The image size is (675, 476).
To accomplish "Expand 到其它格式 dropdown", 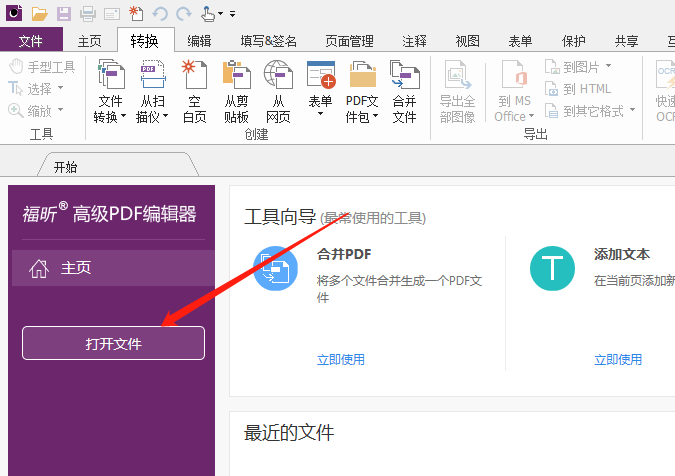I will point(632,110).
